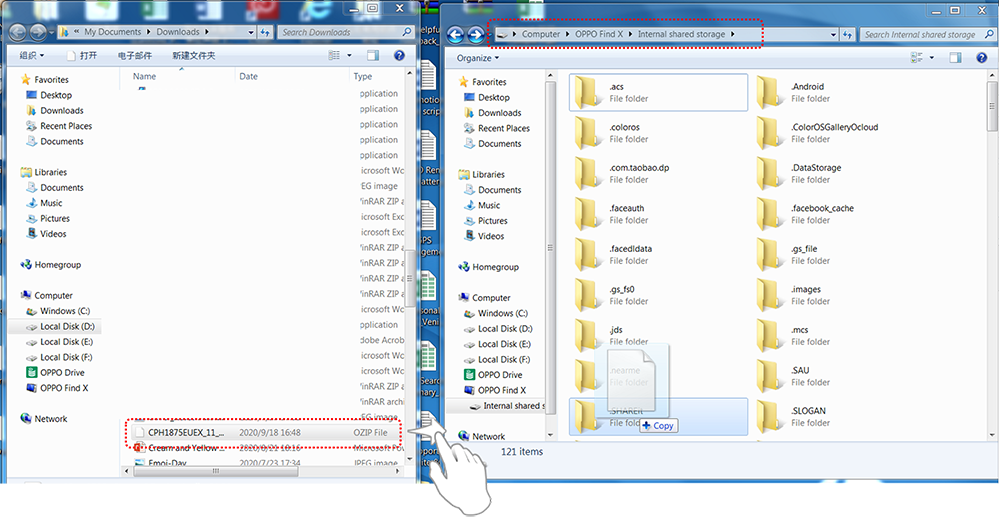Screen dimensions: 999x518
Task: Select the .com.taobao.dp folder
Action: 622,173
